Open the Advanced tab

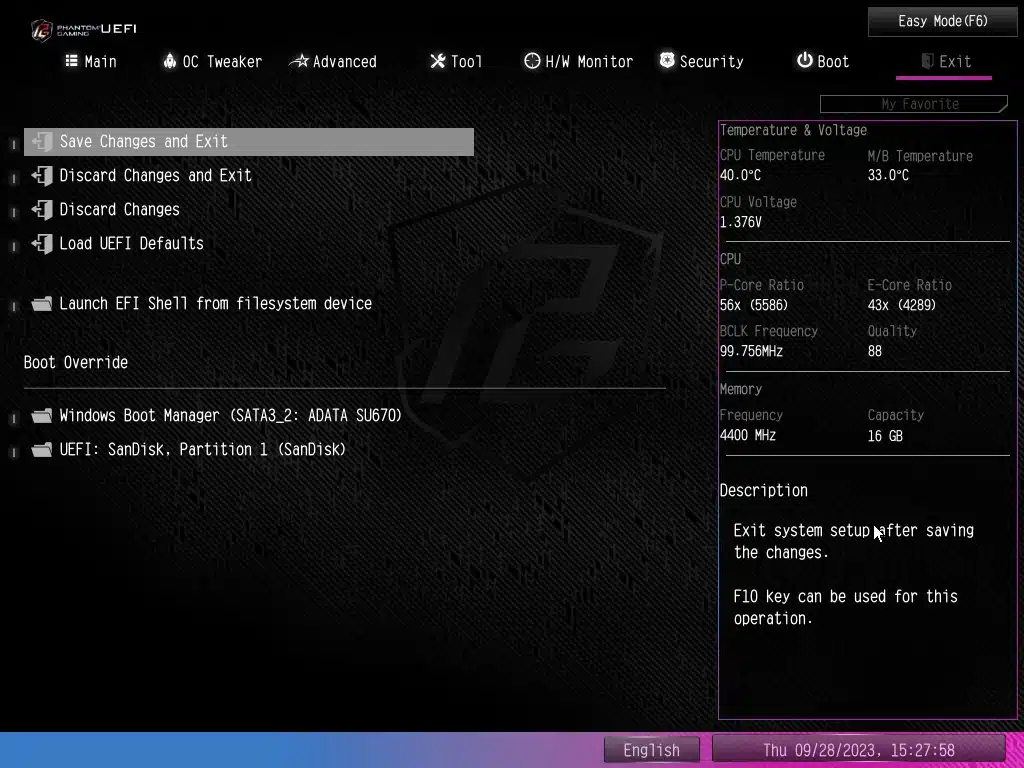(x=333, y=62)
